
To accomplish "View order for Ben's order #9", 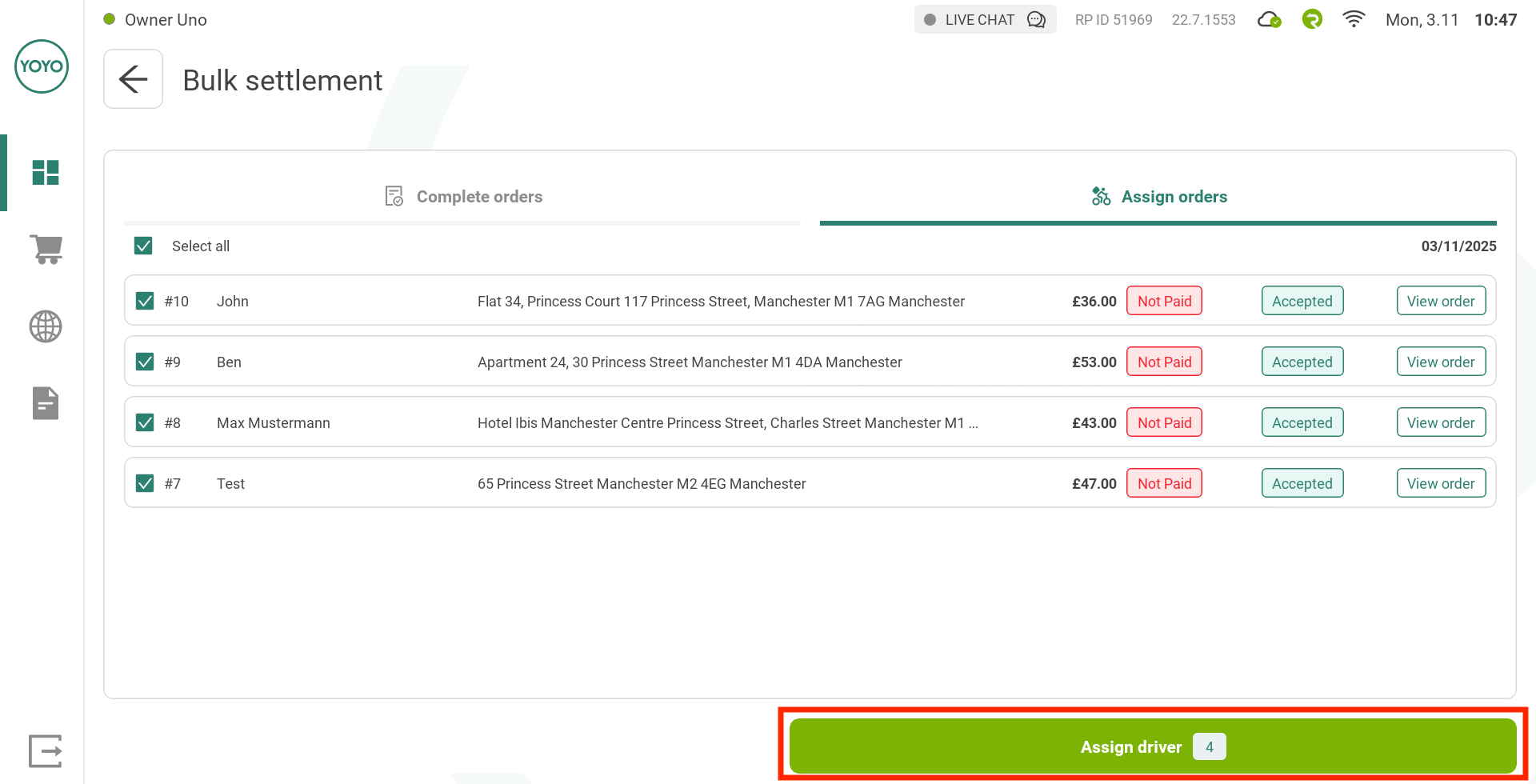I will (1441, 362).
